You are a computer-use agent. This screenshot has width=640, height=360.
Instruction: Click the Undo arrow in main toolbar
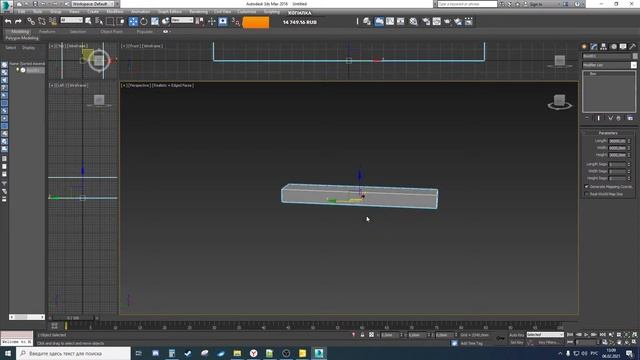tap(8, 22)
